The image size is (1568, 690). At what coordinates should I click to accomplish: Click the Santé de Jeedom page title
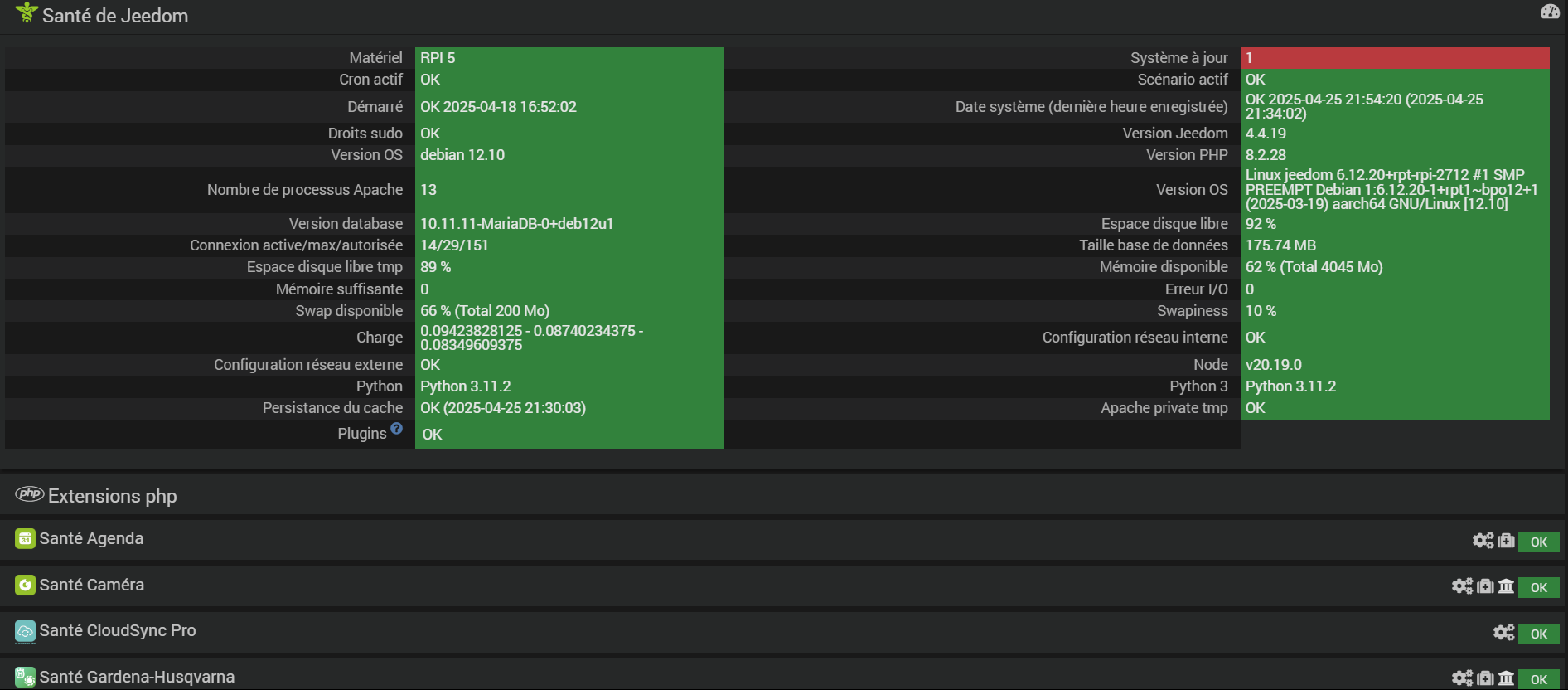(115, 16)
